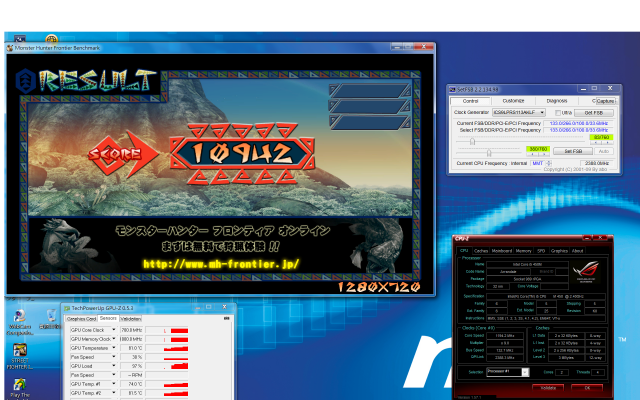Screen dimensions: 640x400
Task: Switch to Customize tab in SetFSB
Action: [513, 101]
